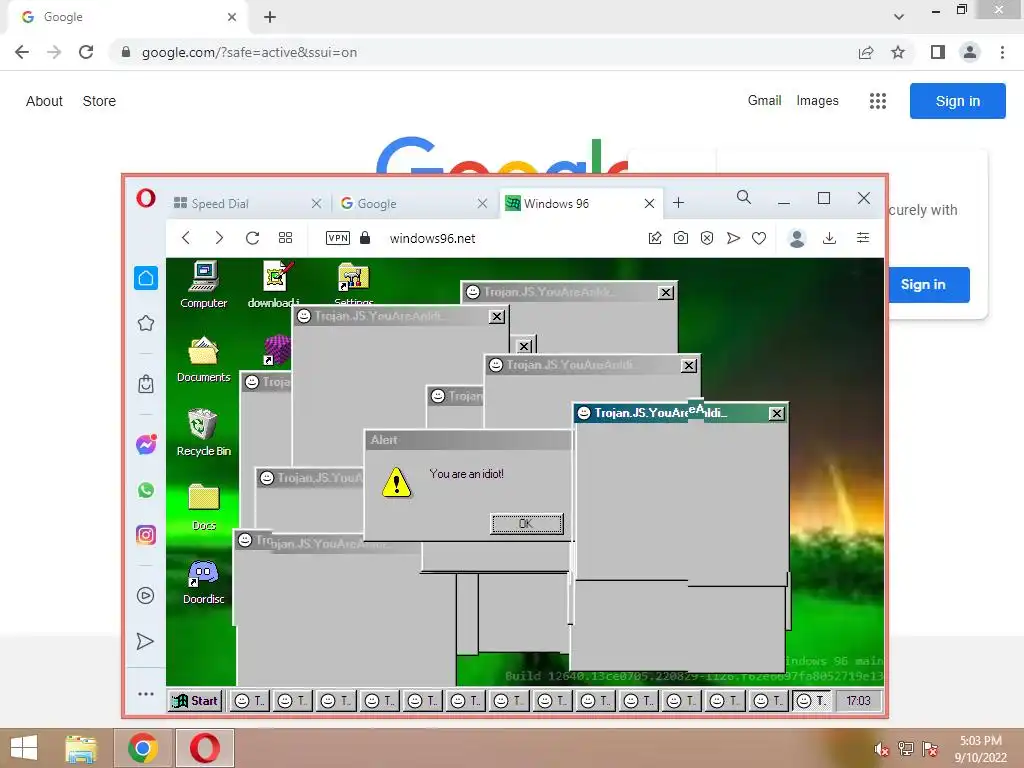Screen dimensions: 1024x768
Task: Open Opera sidebar home icon
Action: pyautogui.click(x=146, y=278)
